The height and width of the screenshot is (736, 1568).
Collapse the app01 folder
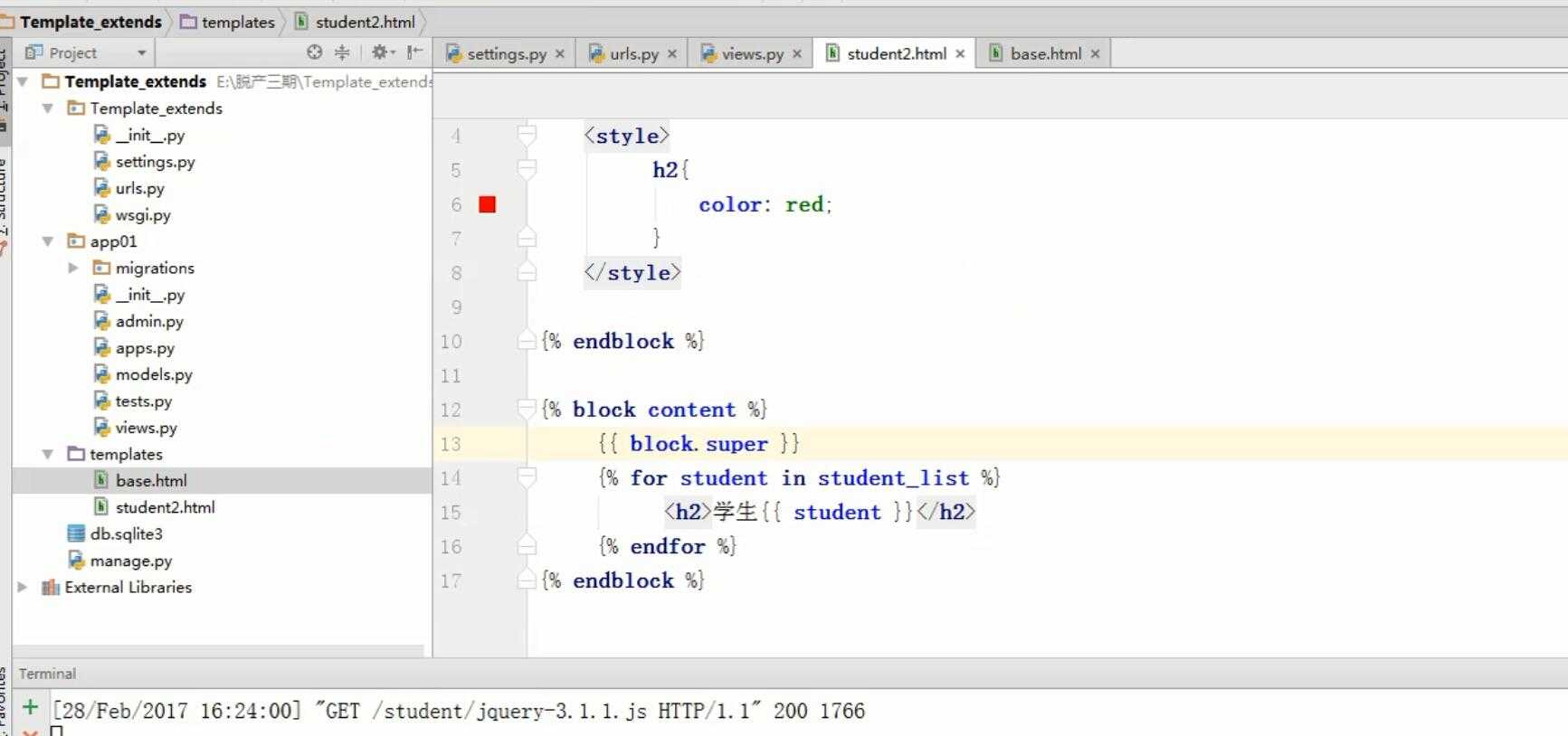pyautogui.click(x=48, y=241)
